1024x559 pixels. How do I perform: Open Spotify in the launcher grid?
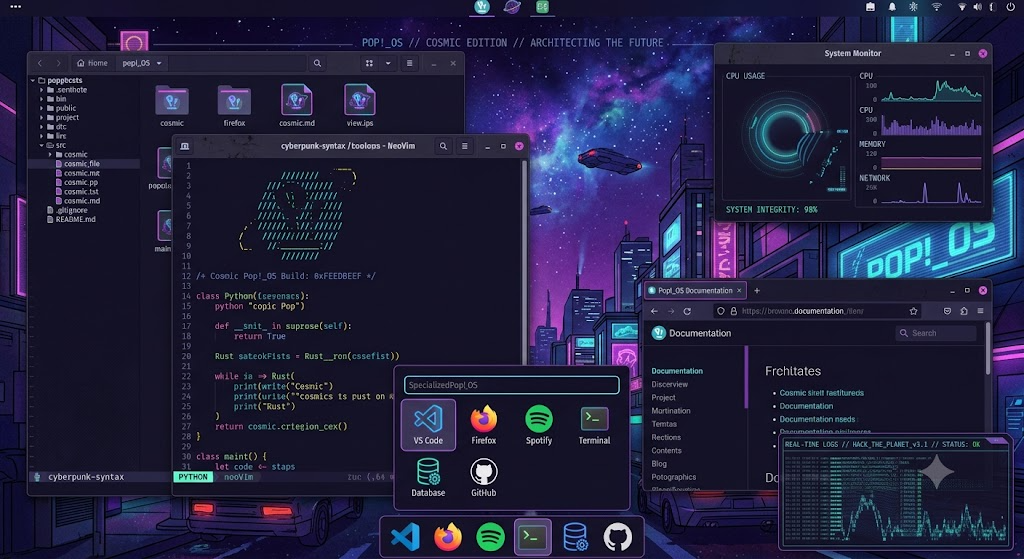click(x=539, y=425)
